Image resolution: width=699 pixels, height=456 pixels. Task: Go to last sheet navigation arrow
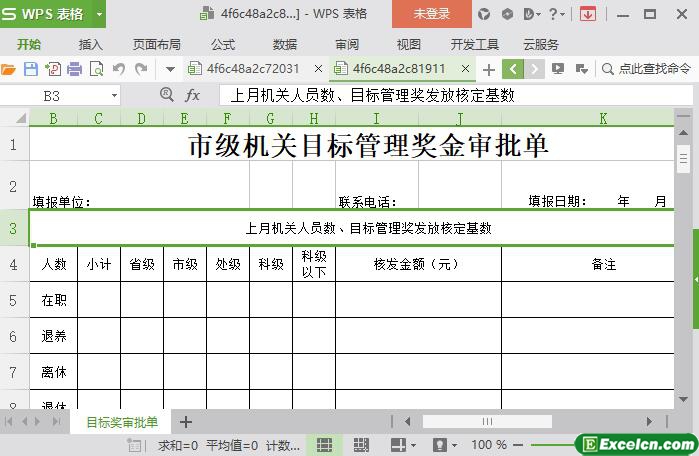(56, 421)
